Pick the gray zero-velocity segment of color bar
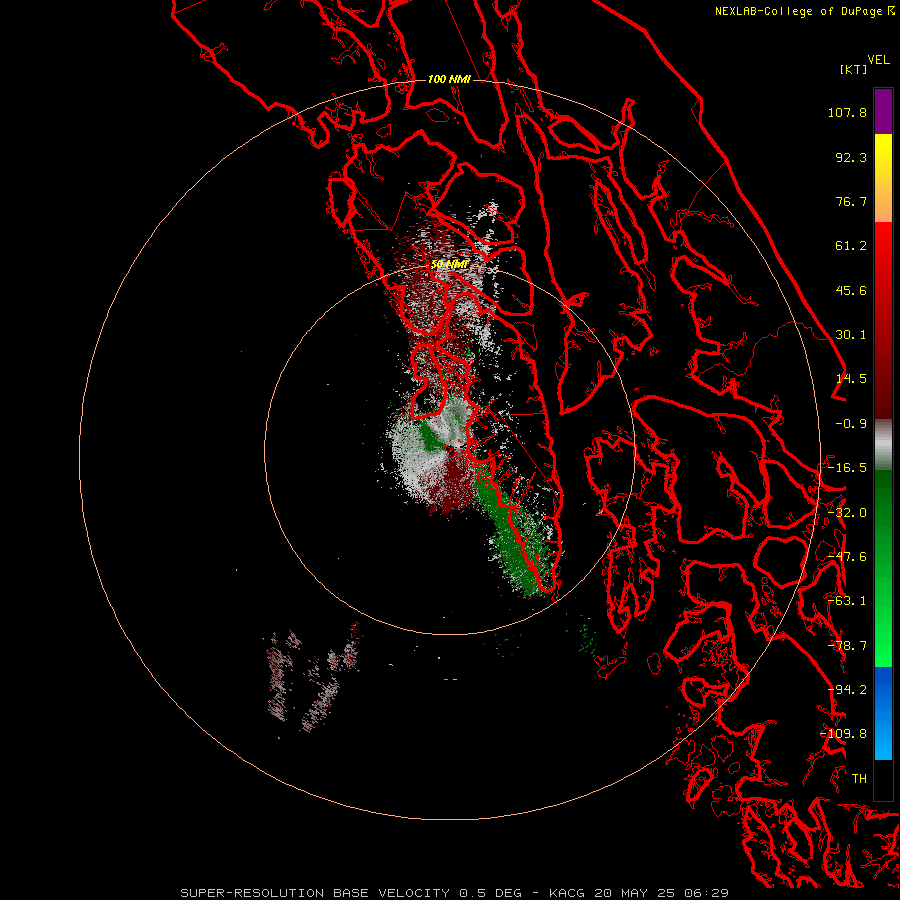The image size is (900, 900). (x=883, y=445)
